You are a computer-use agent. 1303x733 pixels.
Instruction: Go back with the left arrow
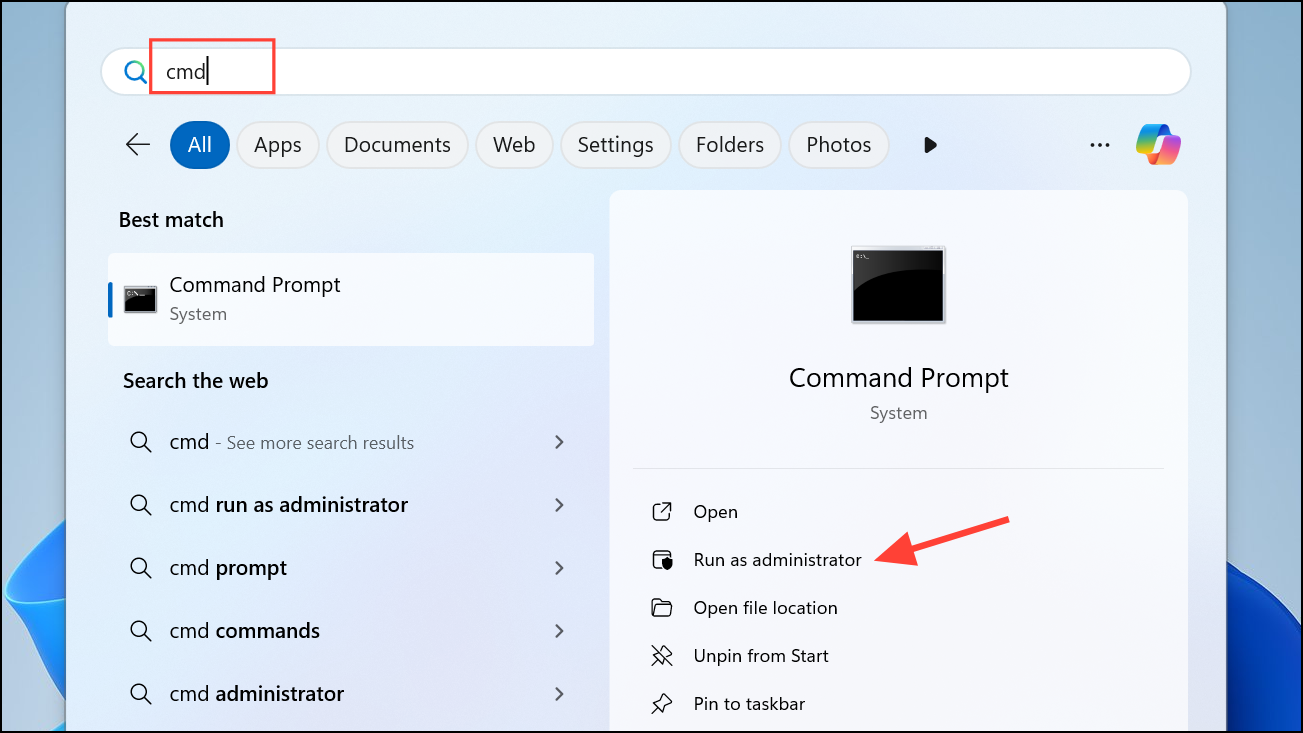point(138,145)
